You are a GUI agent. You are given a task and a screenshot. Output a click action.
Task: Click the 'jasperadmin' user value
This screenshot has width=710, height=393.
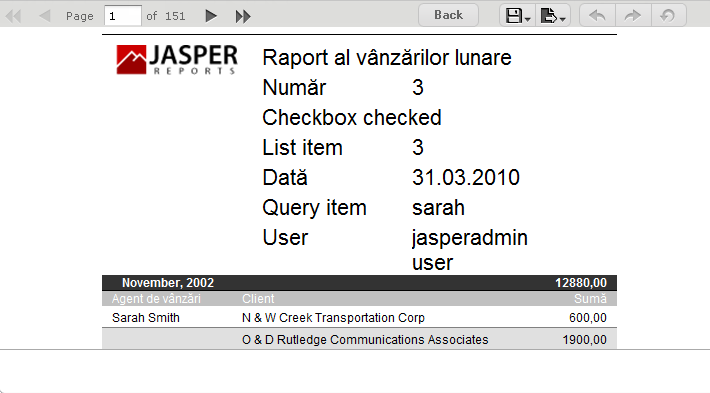(x=470, y=238)
